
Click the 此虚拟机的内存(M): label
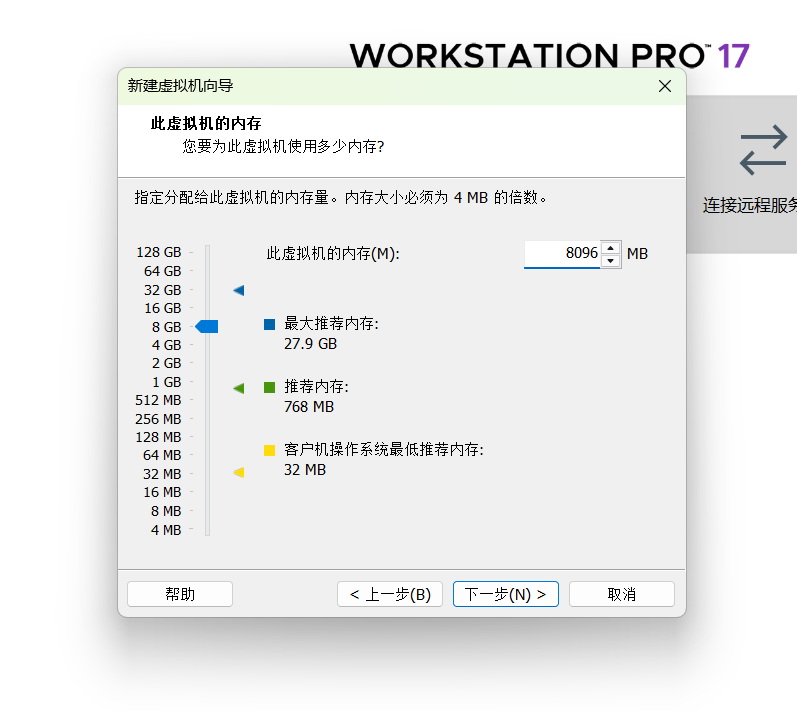tap(333, 253)
